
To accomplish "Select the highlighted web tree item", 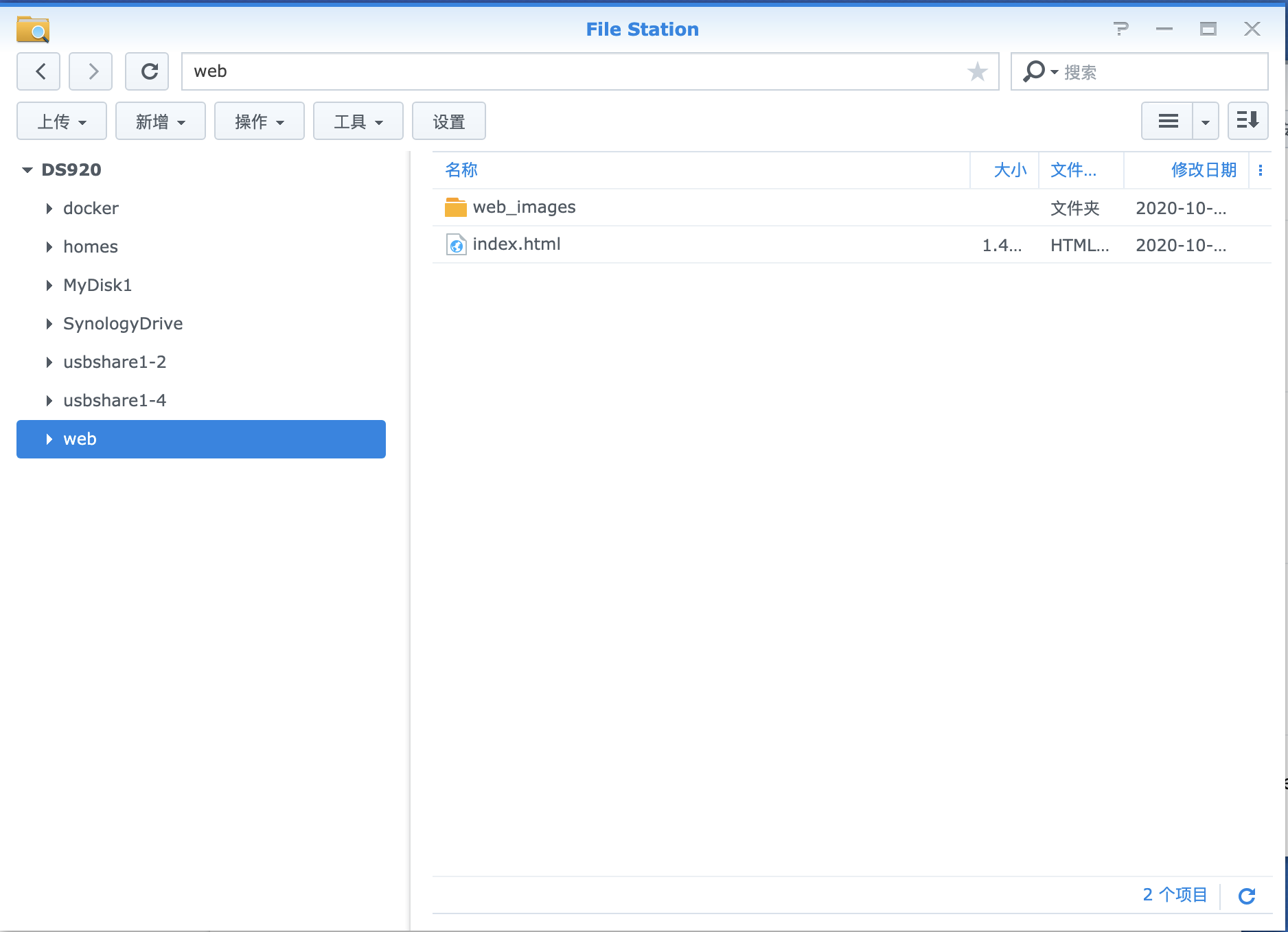I will coord(201,439).
